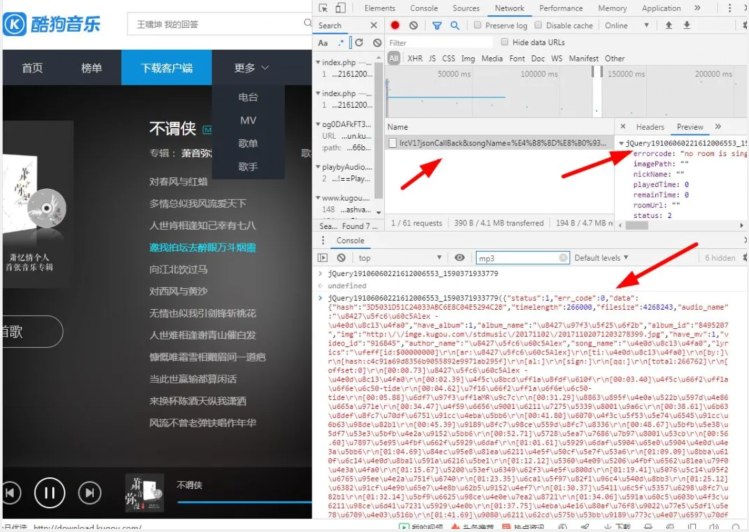Click the import HAR upload arrow
Image resolution: width=749 pixels, height=532 pixels.
(x=669, y=25)
